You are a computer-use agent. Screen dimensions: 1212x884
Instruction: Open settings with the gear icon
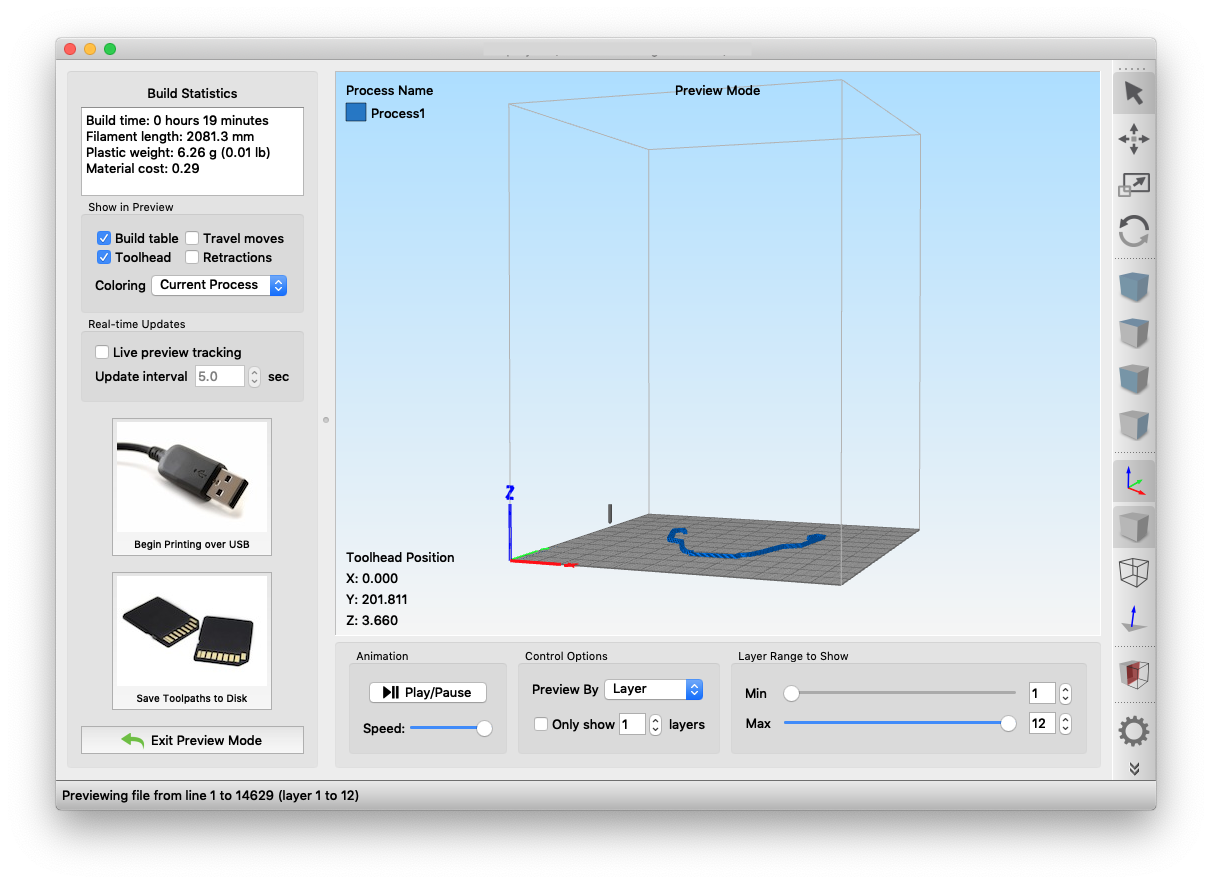(1133, 731)
